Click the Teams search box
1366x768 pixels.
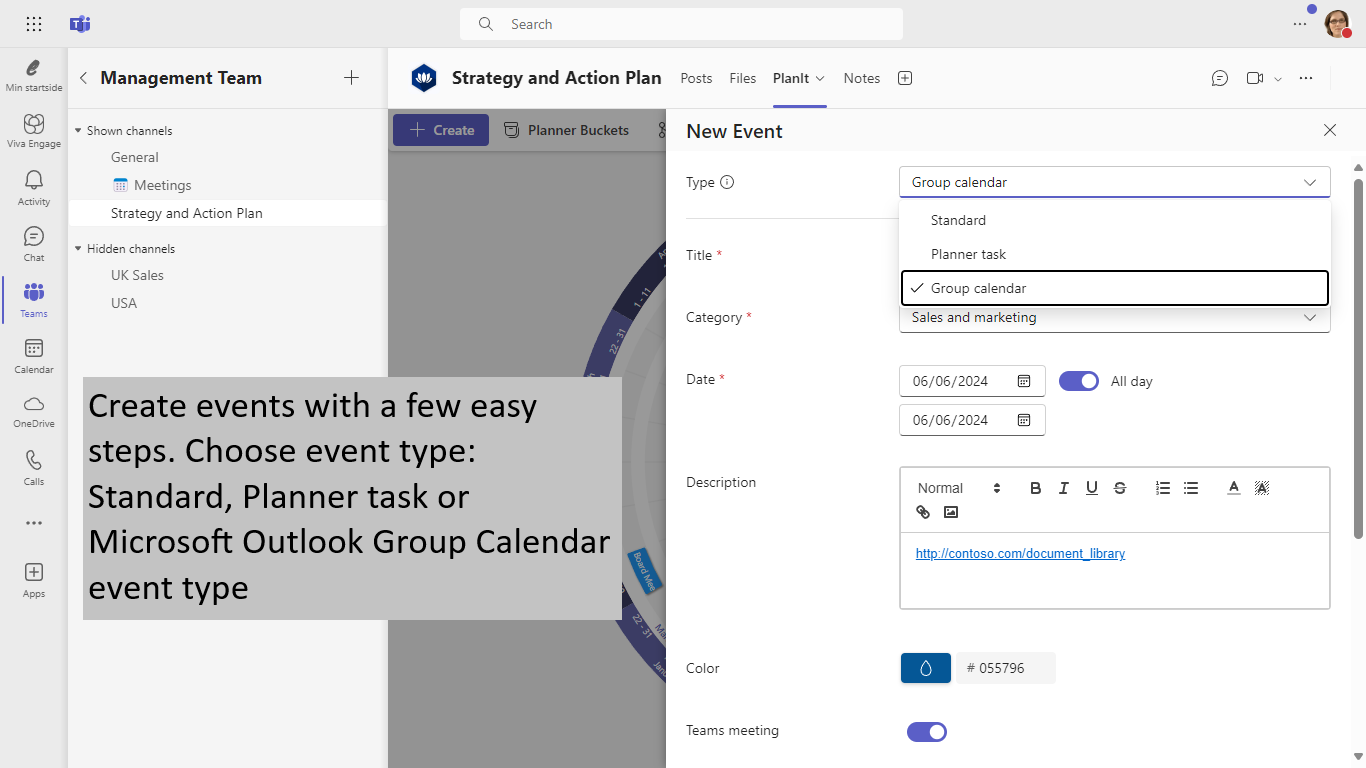(x=681, y=24)
